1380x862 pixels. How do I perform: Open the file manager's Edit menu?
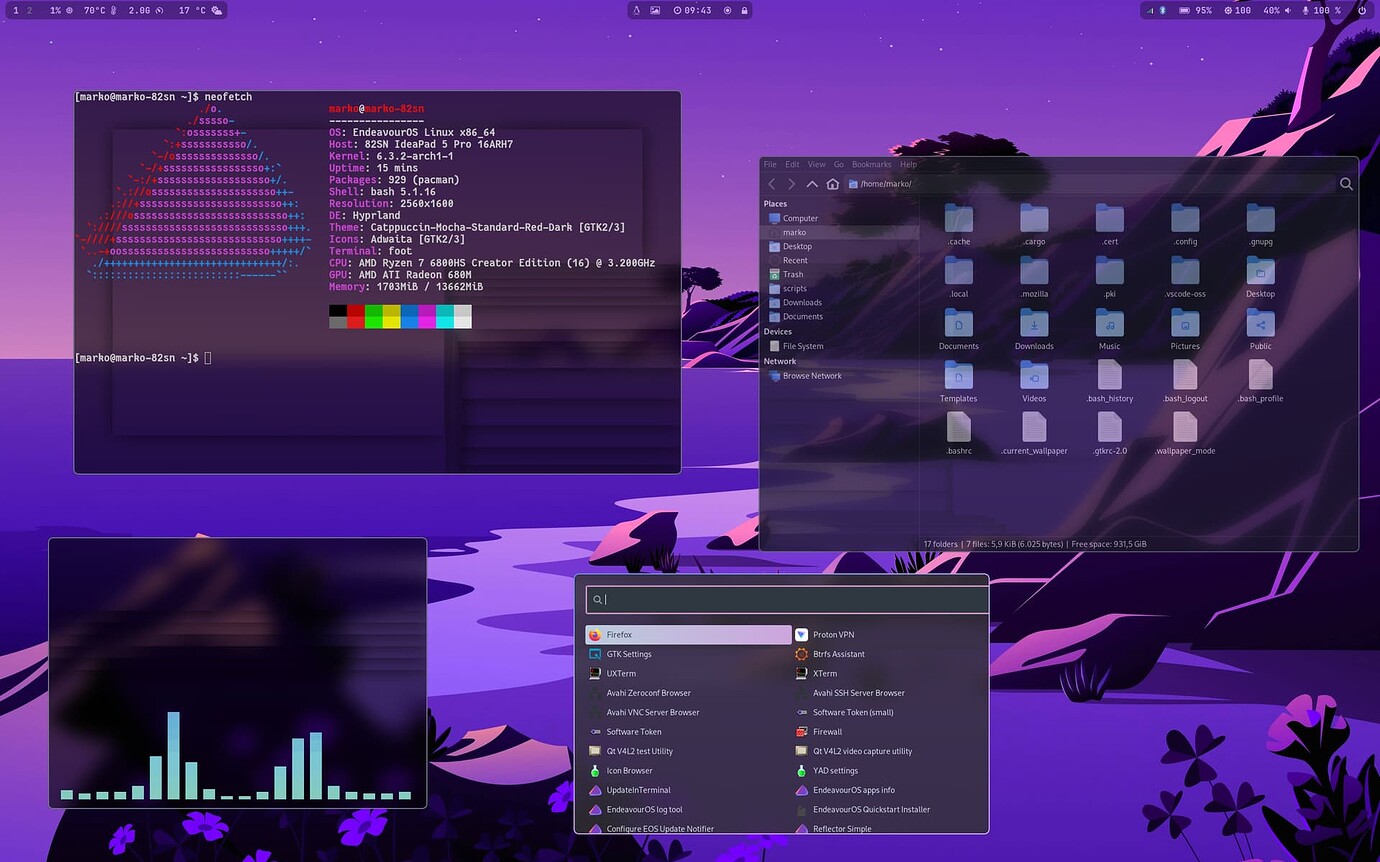[792, 164]
